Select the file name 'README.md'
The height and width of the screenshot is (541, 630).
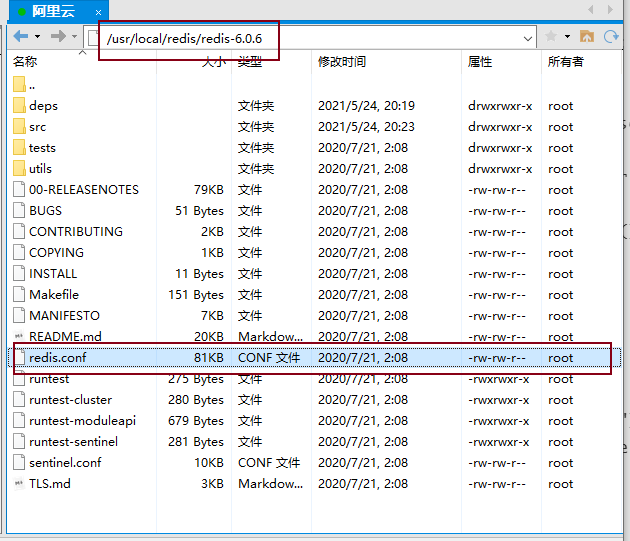click(x=65, y=336)
